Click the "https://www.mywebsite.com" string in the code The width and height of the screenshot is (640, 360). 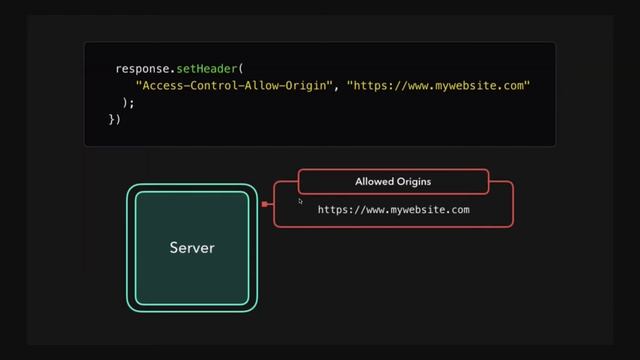tap(438, 86)
